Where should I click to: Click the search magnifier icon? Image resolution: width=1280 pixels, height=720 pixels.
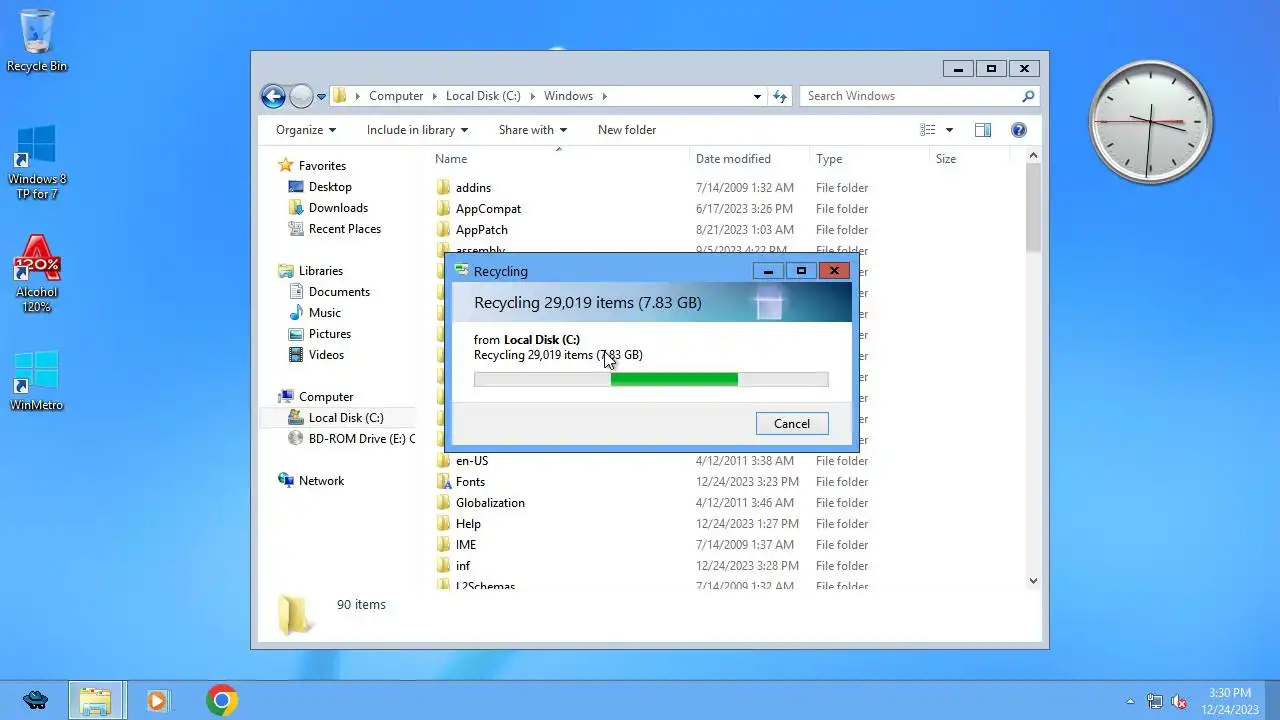pyautogui.click(x=1027, y=96)
